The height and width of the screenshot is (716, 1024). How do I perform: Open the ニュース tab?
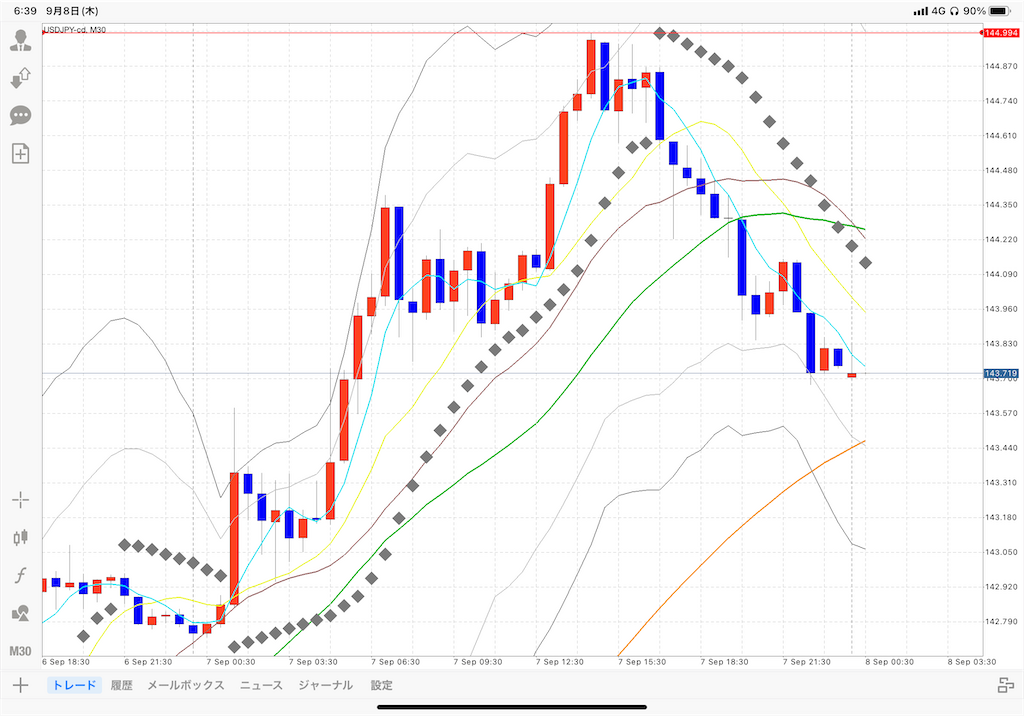(x=261, y=685)
